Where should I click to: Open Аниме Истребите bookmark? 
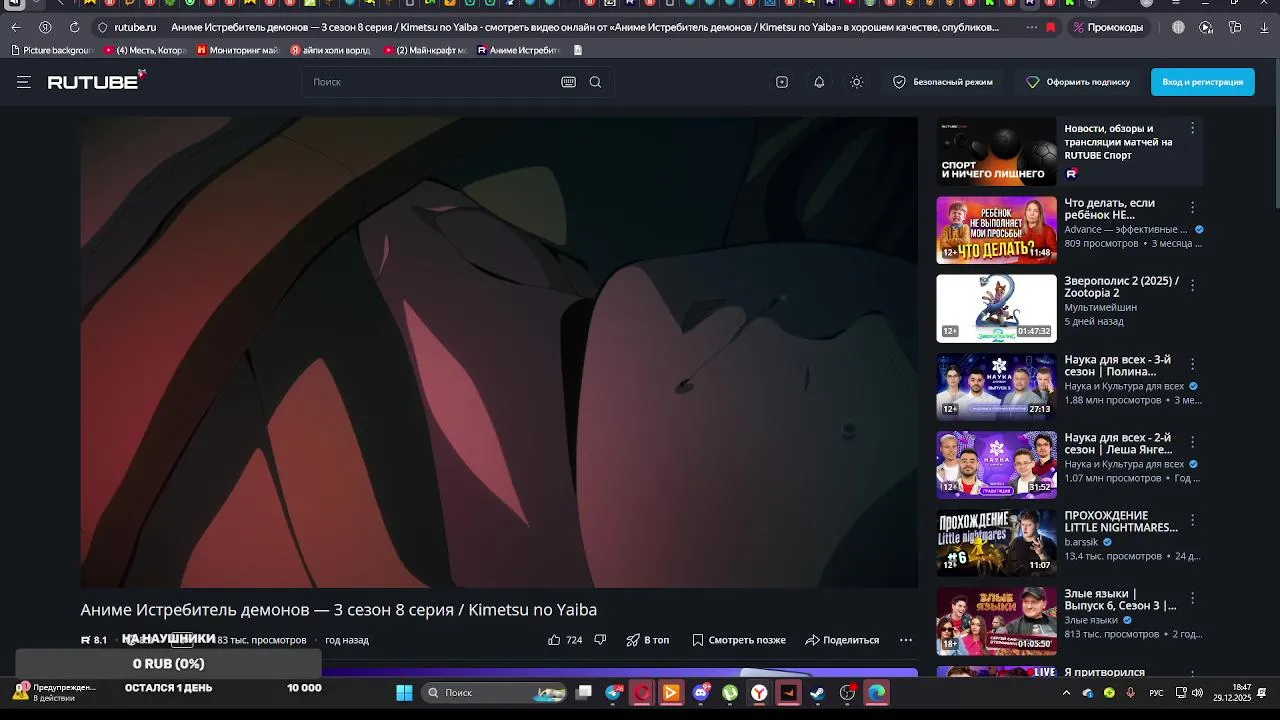pyautogui.click(x=519, y=50)
